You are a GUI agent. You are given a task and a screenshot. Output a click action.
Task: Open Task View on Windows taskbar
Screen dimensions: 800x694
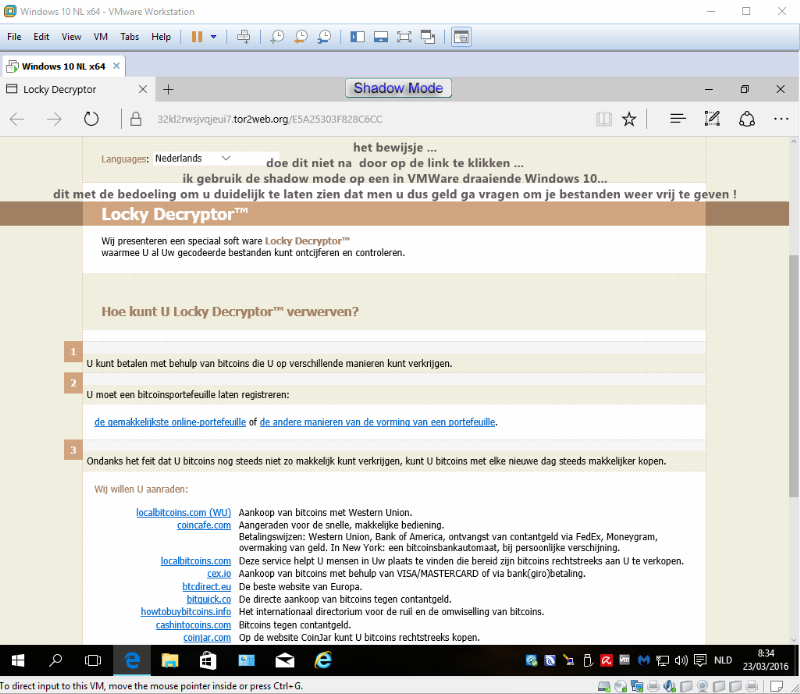tap(92, 660)
